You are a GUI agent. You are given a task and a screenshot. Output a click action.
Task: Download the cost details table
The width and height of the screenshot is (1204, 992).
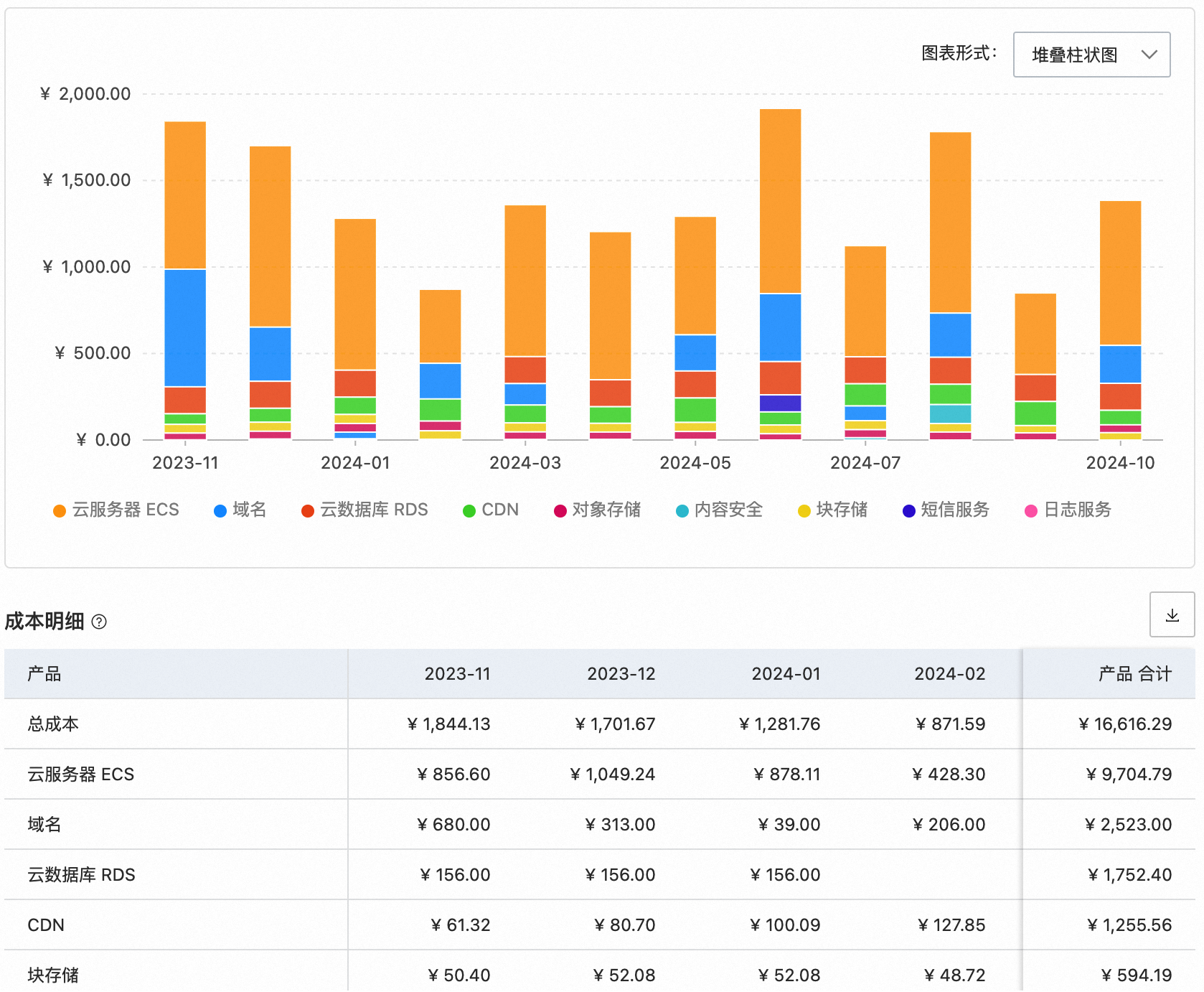point(1172,614)
